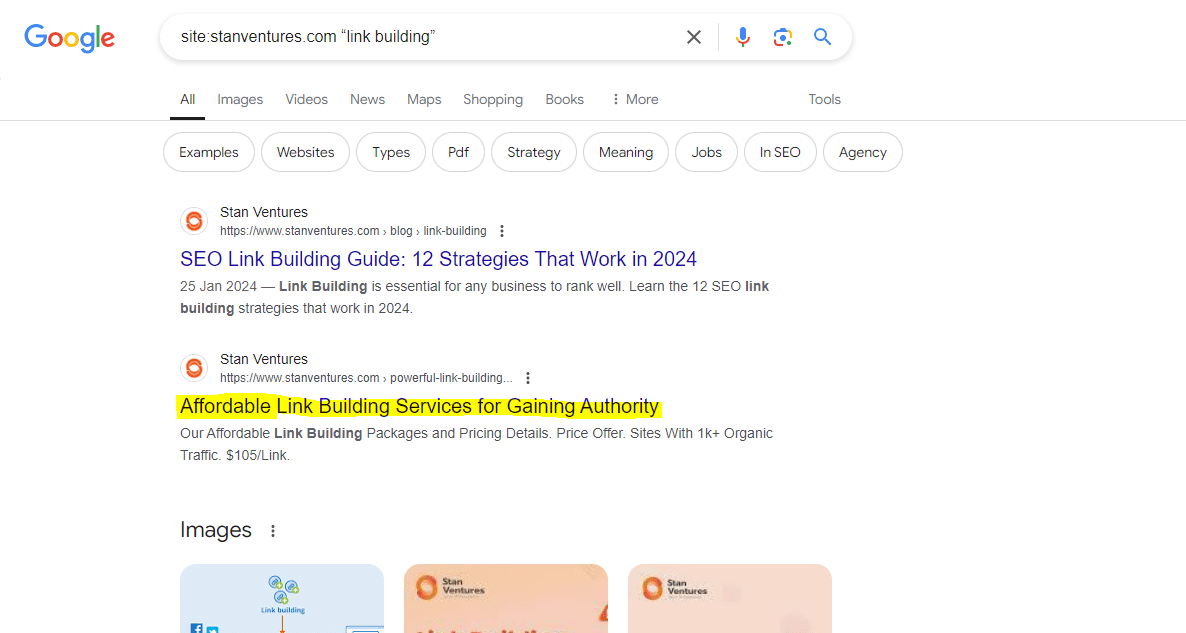The height and width of the screenshot is (633, 1186).
Task: Select the Pdf filter chip
Action: coord(458,152)
